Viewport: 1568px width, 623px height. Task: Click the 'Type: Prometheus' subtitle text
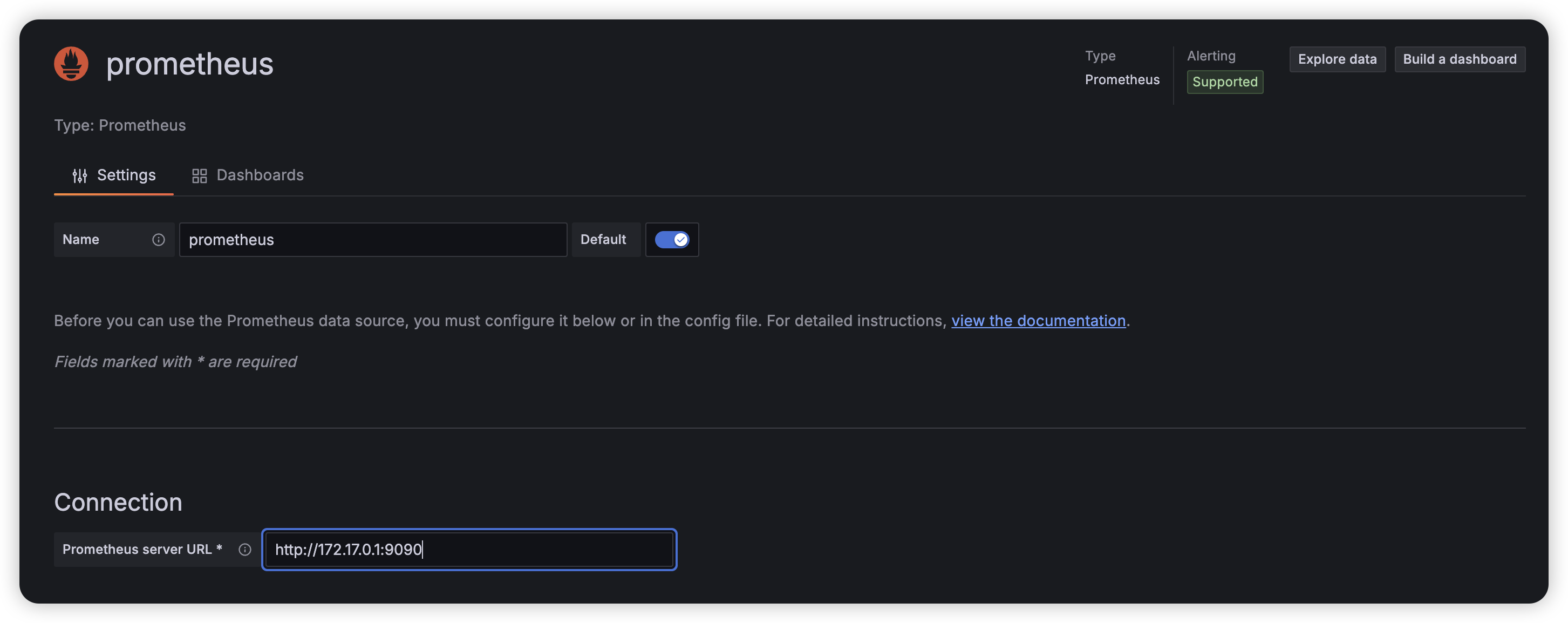pyautogui.click(x=120, y=125)
